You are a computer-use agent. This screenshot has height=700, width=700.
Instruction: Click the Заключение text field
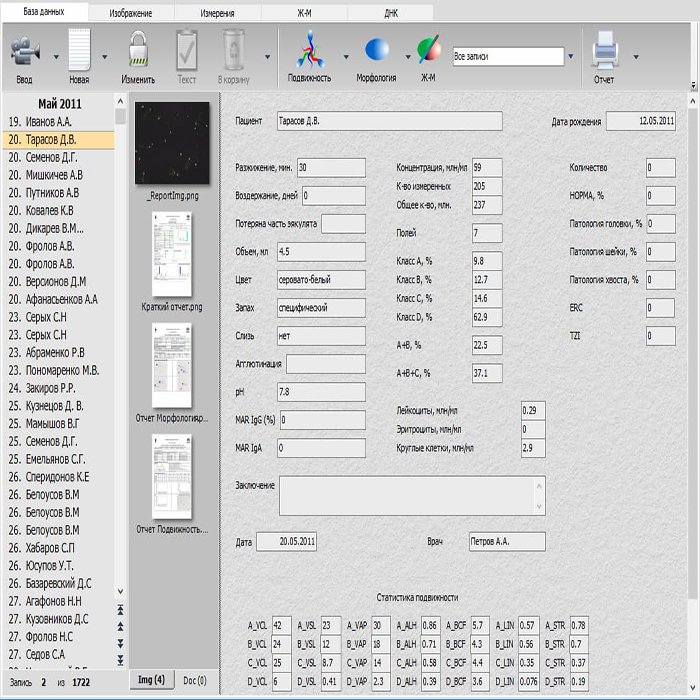[x=411, y=495]
